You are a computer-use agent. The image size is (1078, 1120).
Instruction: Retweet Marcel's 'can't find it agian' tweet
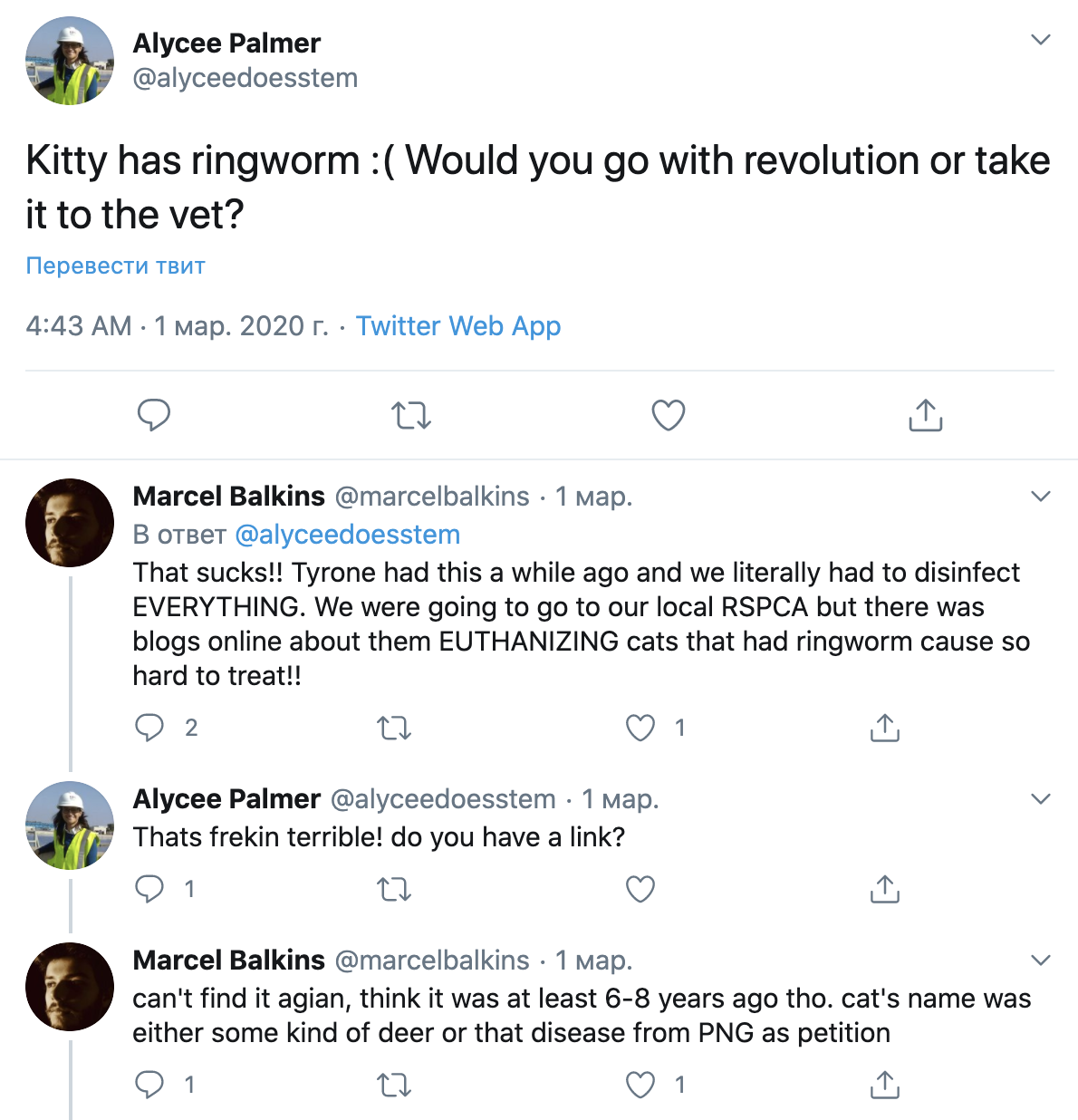[x=394, y=1085]
